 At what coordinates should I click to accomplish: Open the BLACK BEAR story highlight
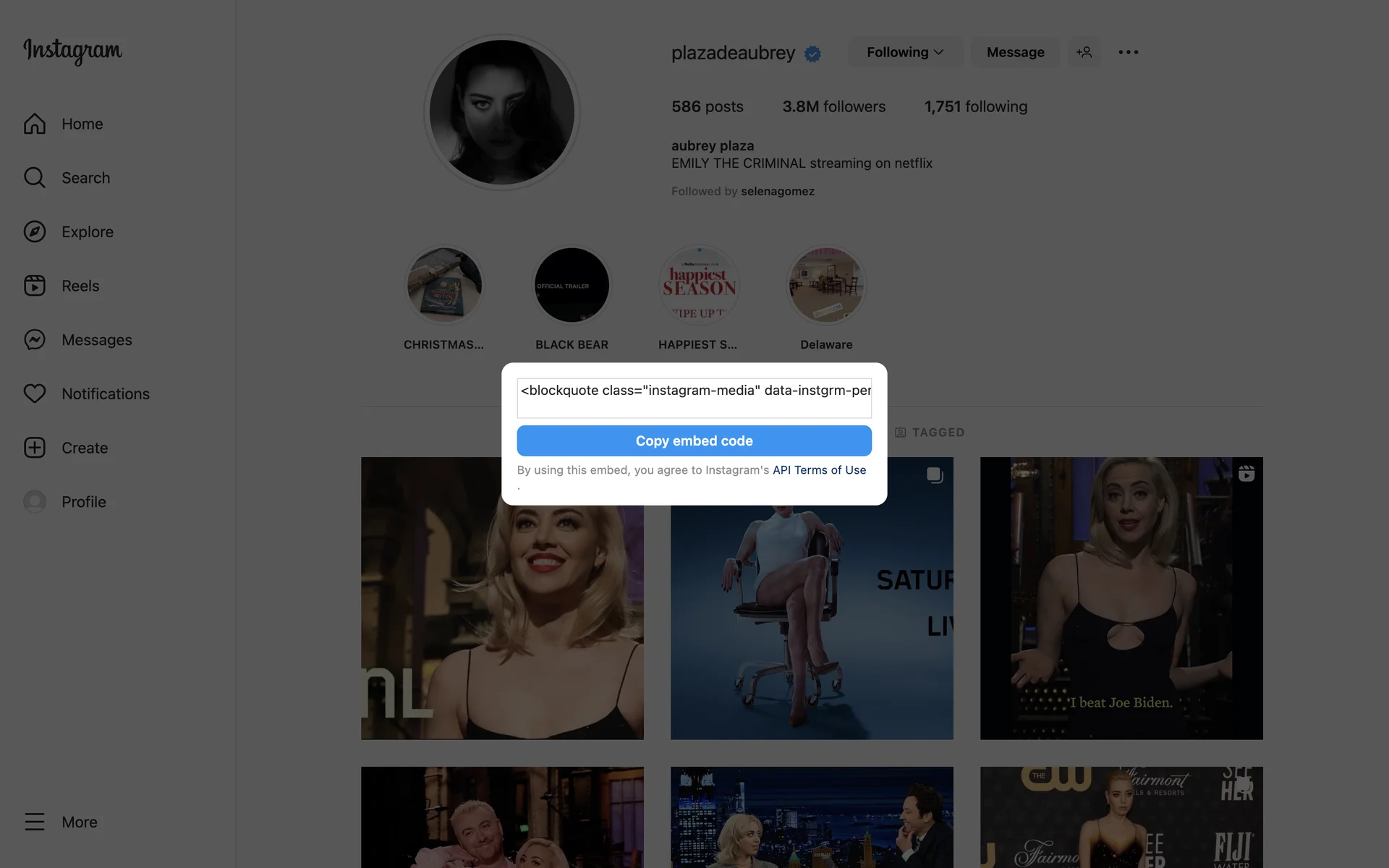coord(572,285)
